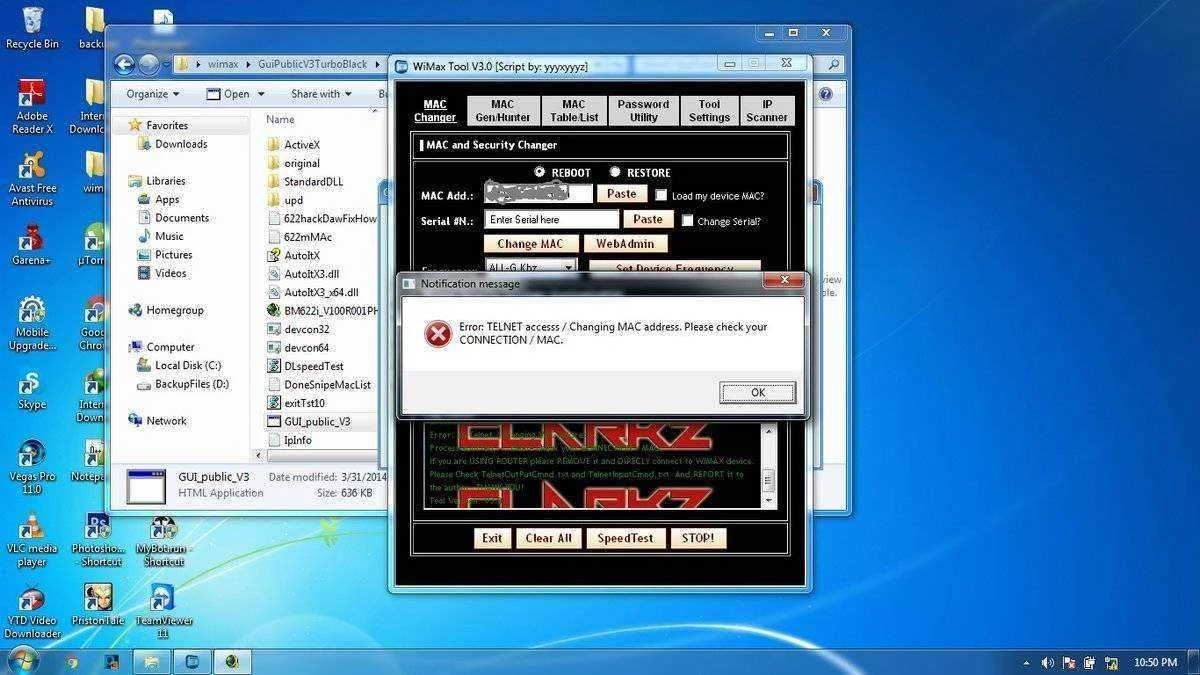This screenshot has width=1200, height=675.
Task: Click the YTD Video Downloader desktop icon
Action: coord(32,611)
